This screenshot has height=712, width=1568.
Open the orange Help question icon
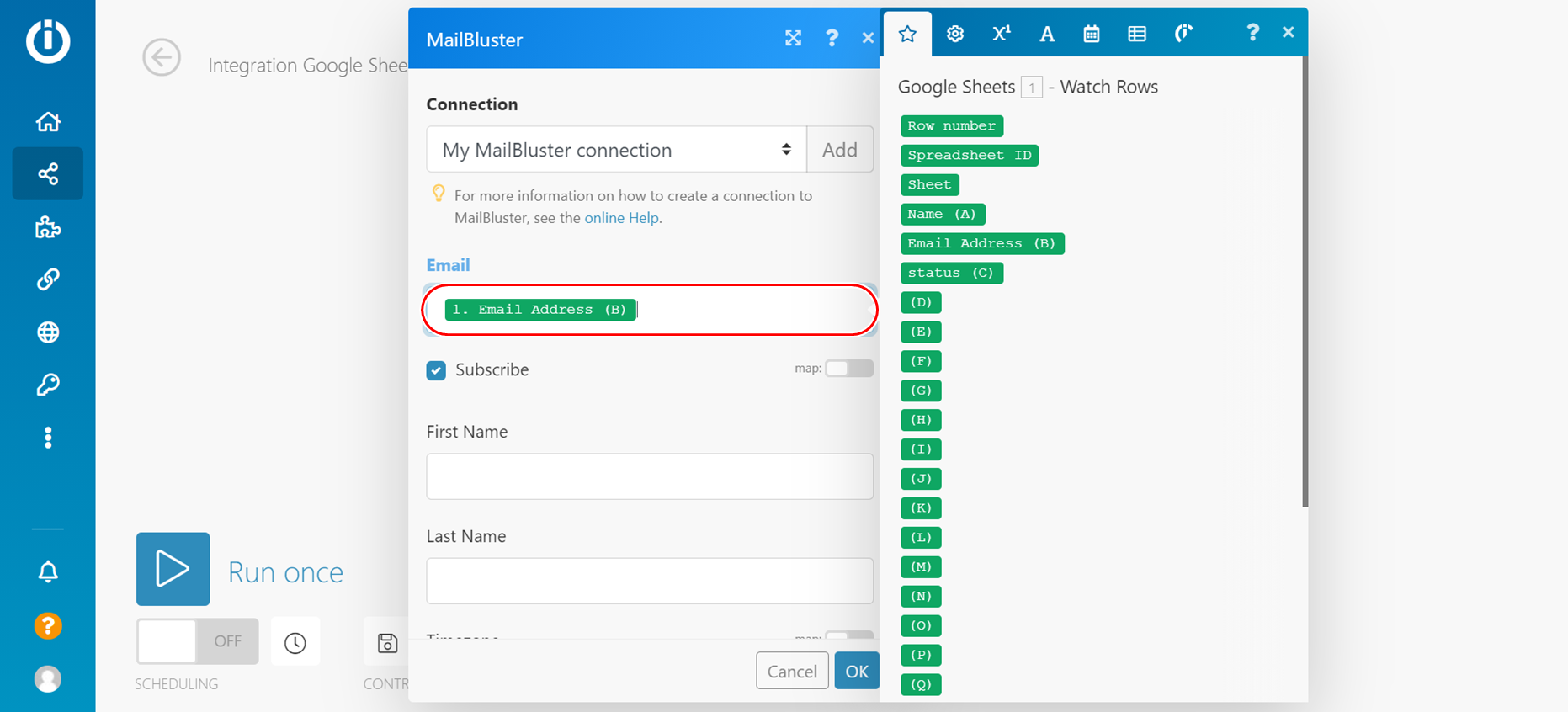click(x=48, y=626)
